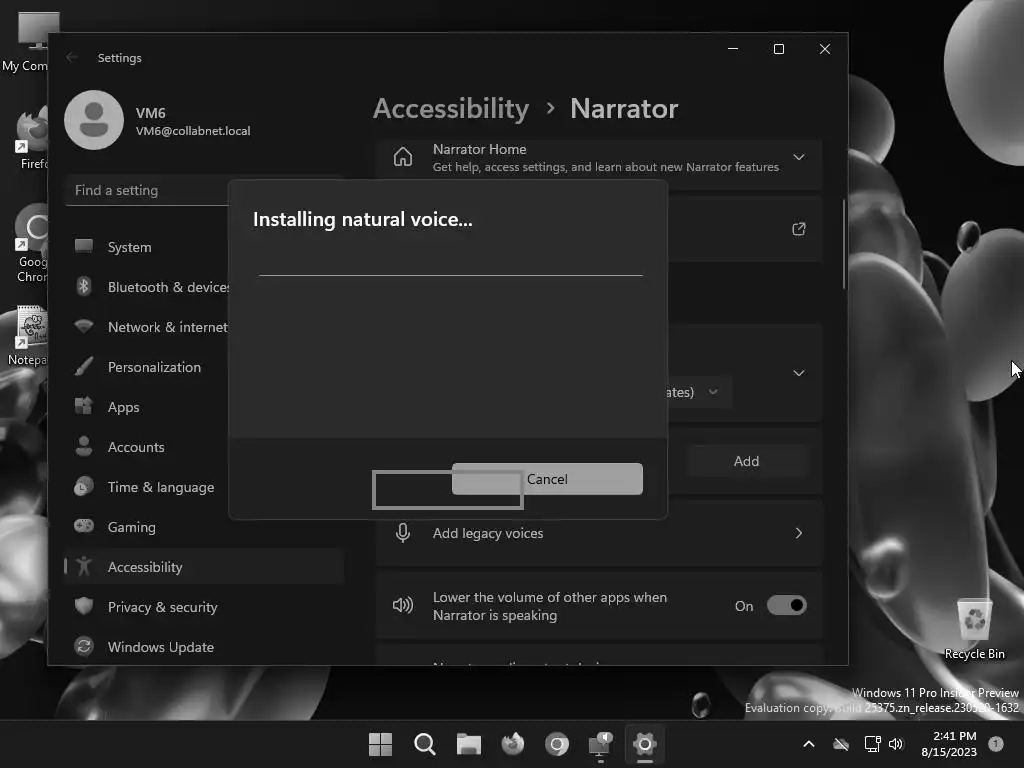The image size is (1024, 768).
Task: Click the speaker icon beside Lower volume
Action: pos(403,605)
